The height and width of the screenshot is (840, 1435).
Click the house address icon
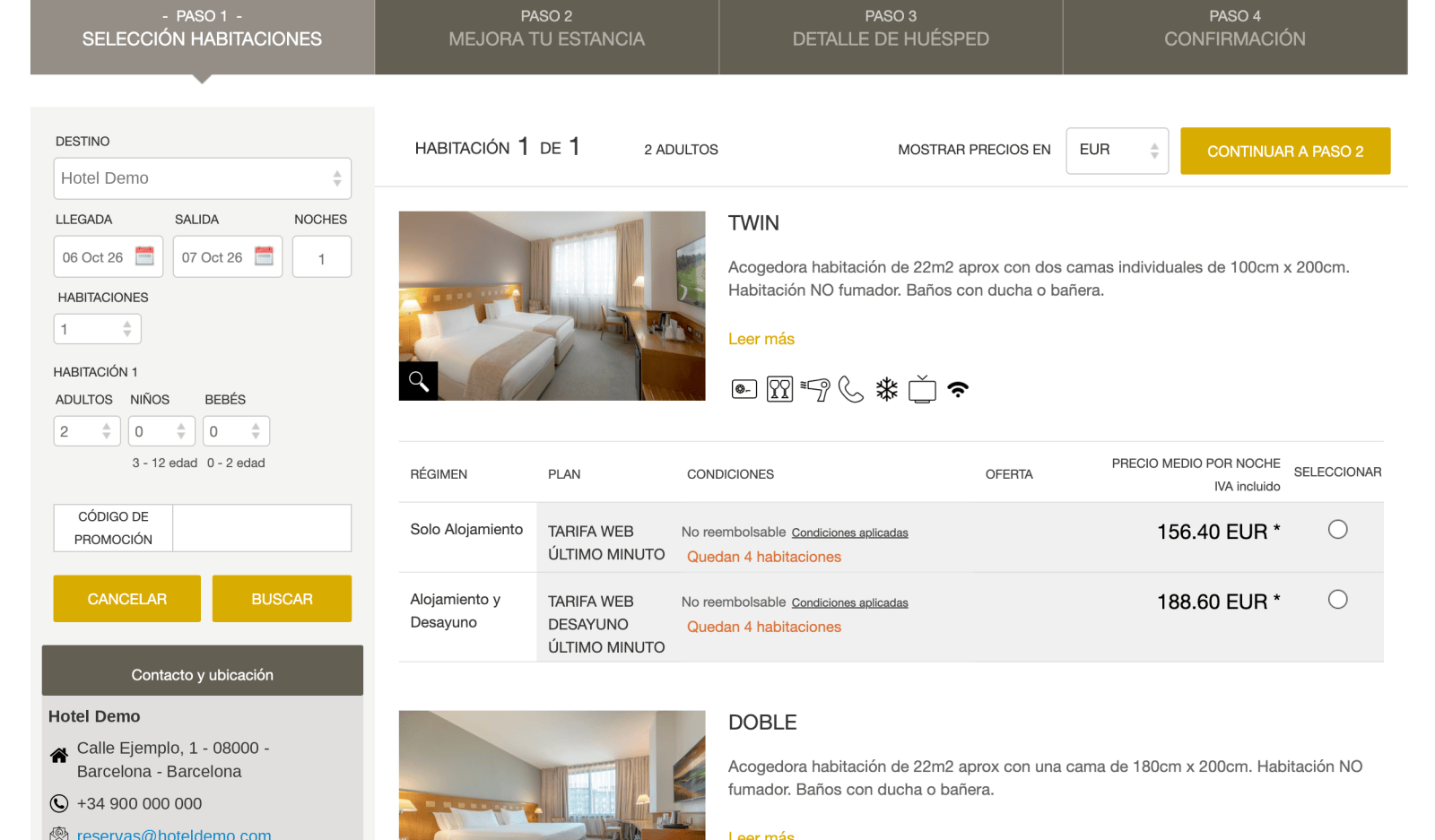(x=59, y=756)
